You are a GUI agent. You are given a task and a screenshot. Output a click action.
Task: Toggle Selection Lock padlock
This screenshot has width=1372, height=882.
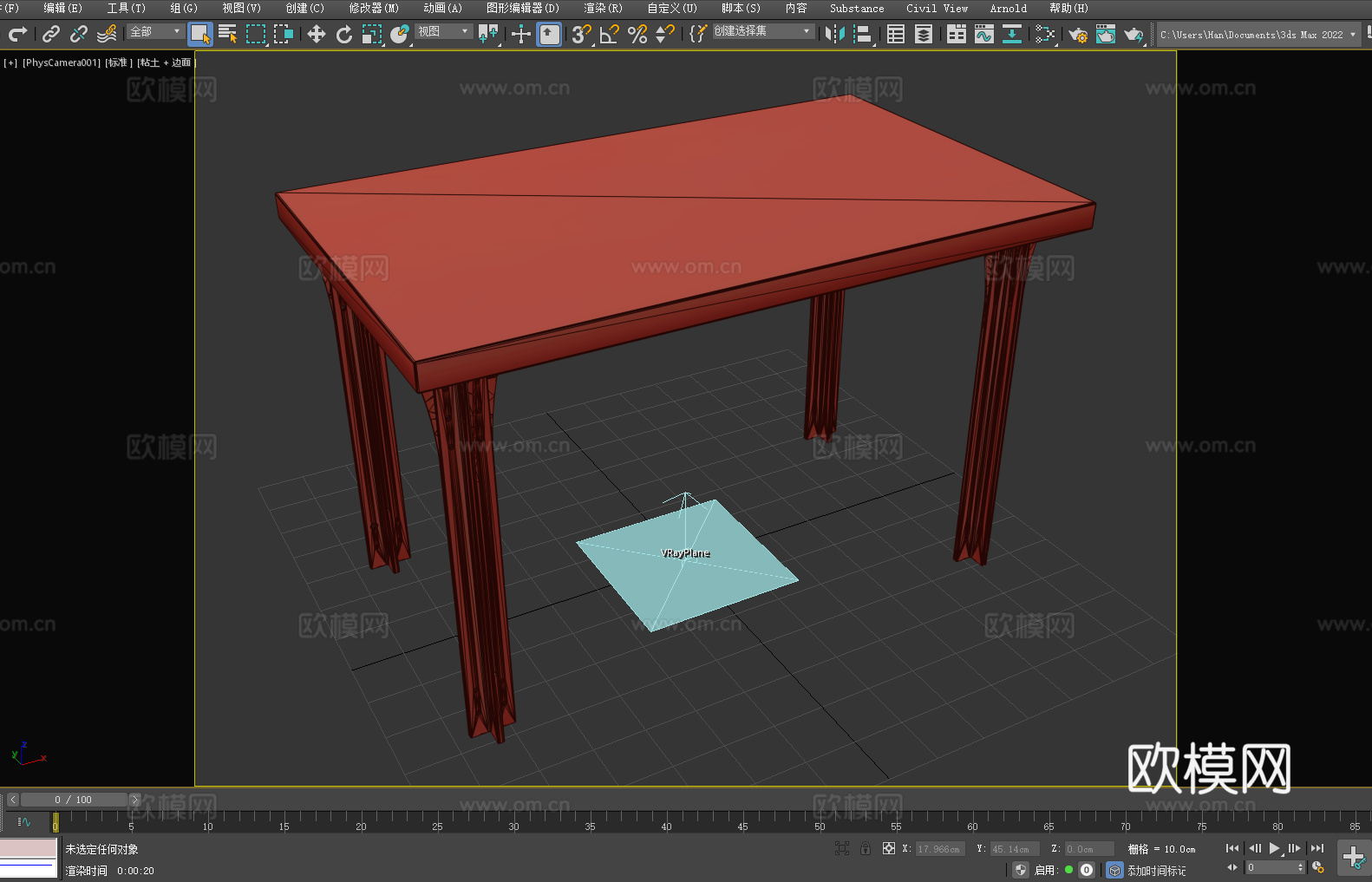tap(866, 848)
